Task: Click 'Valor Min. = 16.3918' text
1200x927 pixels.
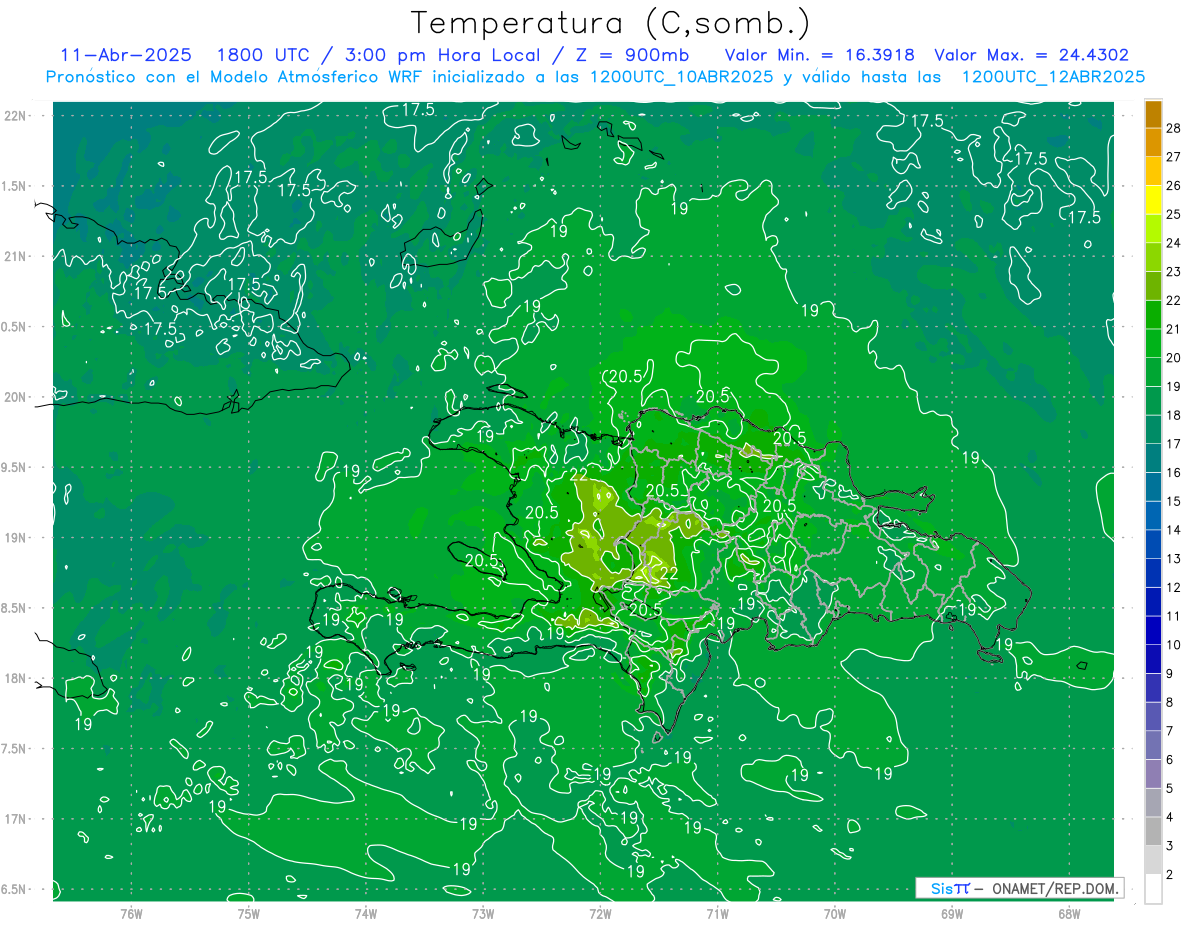Action: tap(820, 55)
